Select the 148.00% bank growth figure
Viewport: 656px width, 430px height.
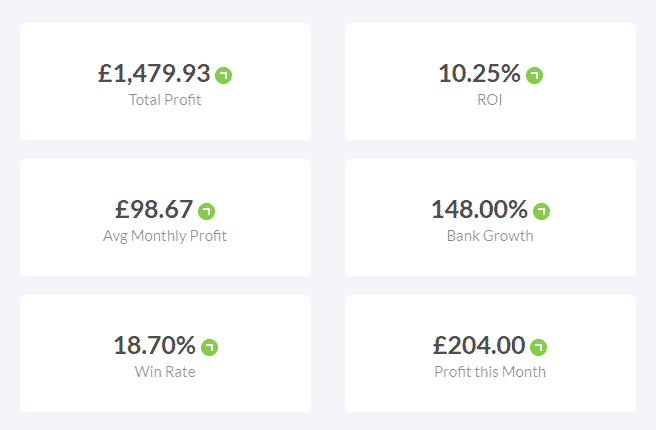tap(479, 210)
